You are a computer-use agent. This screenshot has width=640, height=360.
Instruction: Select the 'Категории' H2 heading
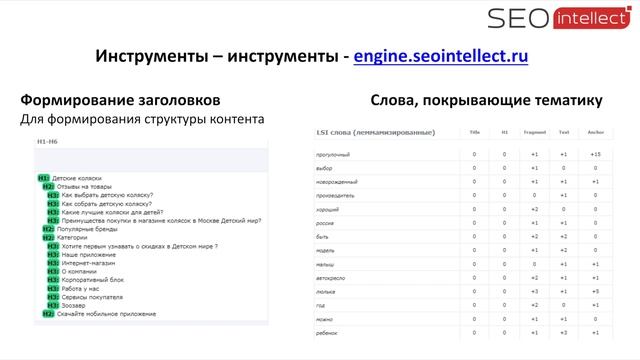pos(72,238)
